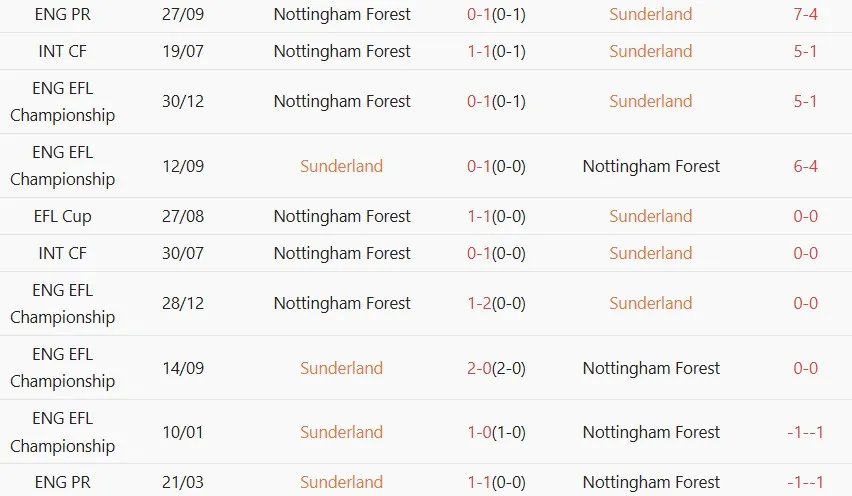Click Nottingham Forest in the 14/09 row
The height and width of the screenshot is (496, 852).
[651, 368]
